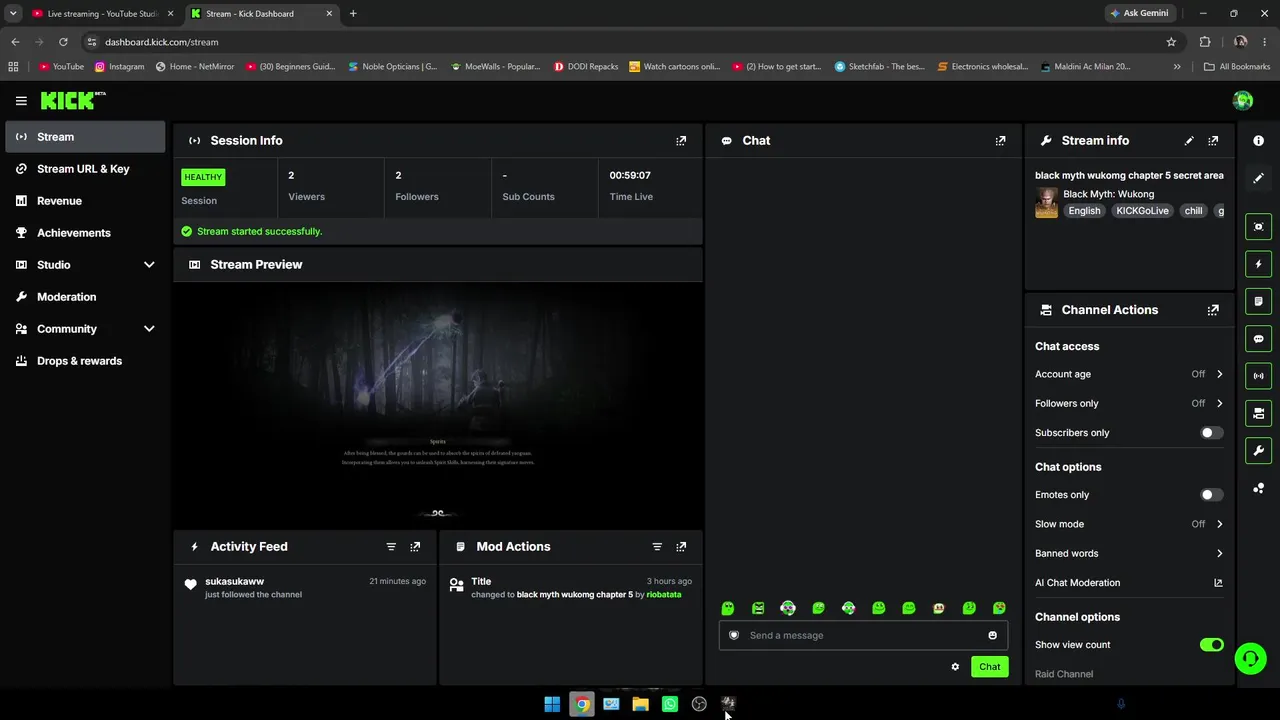Toggle the wrench widget in right rail
Screen dimensions: 1280x720
tap(1258, 451)
